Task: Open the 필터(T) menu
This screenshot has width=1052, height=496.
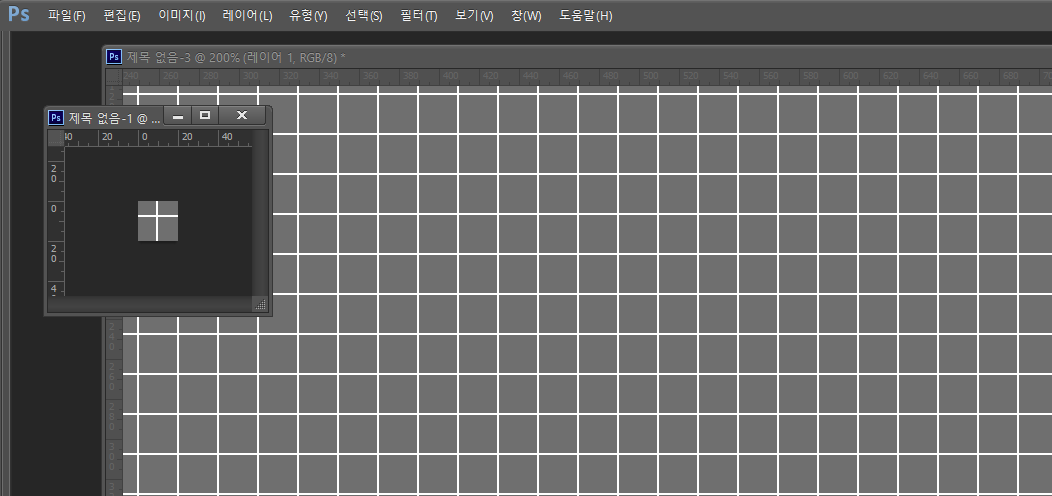Action: pyautogui.click(x=418, y=15)
